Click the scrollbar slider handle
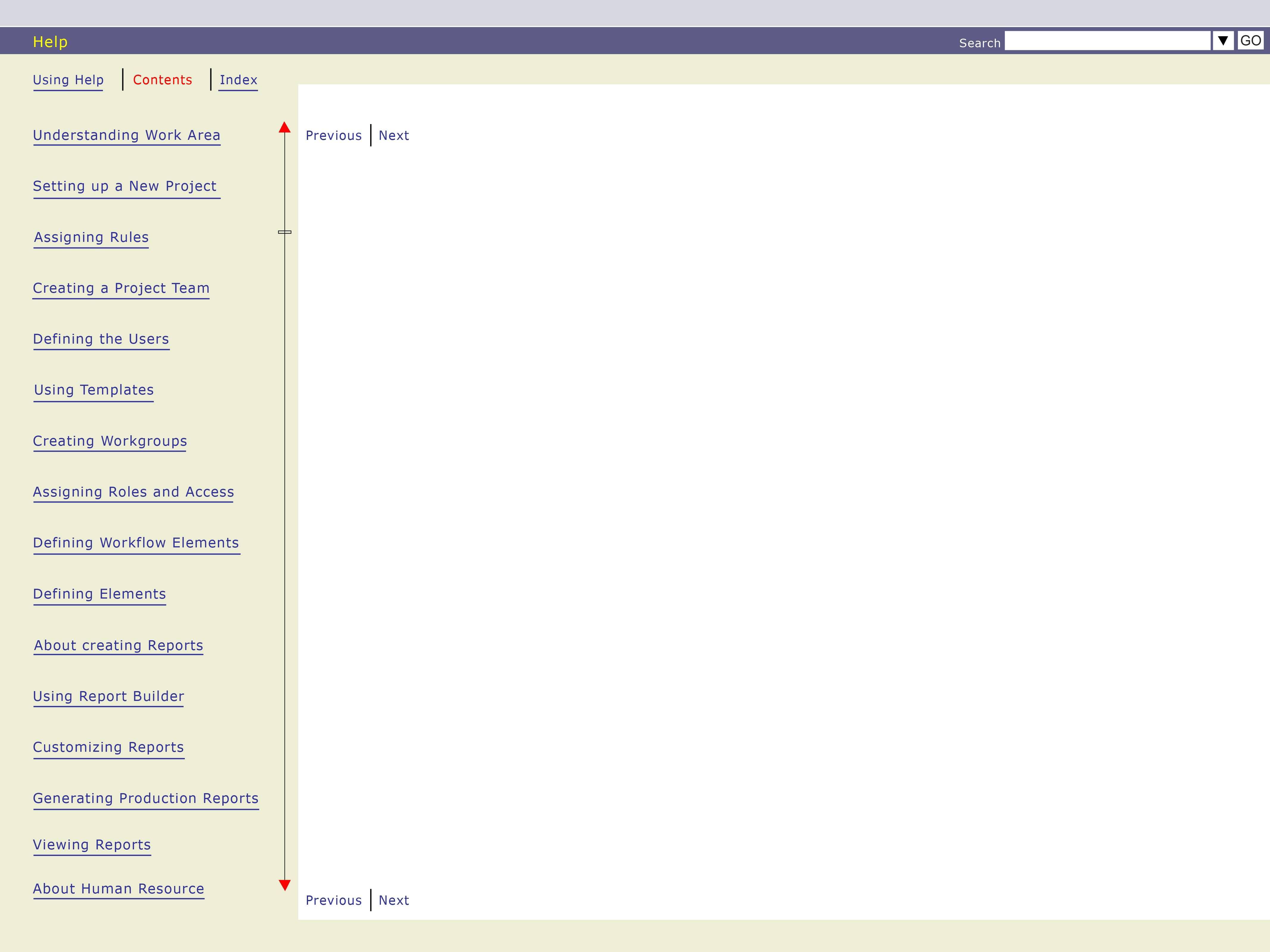The image size is (1270, 952). click(284, 232)
